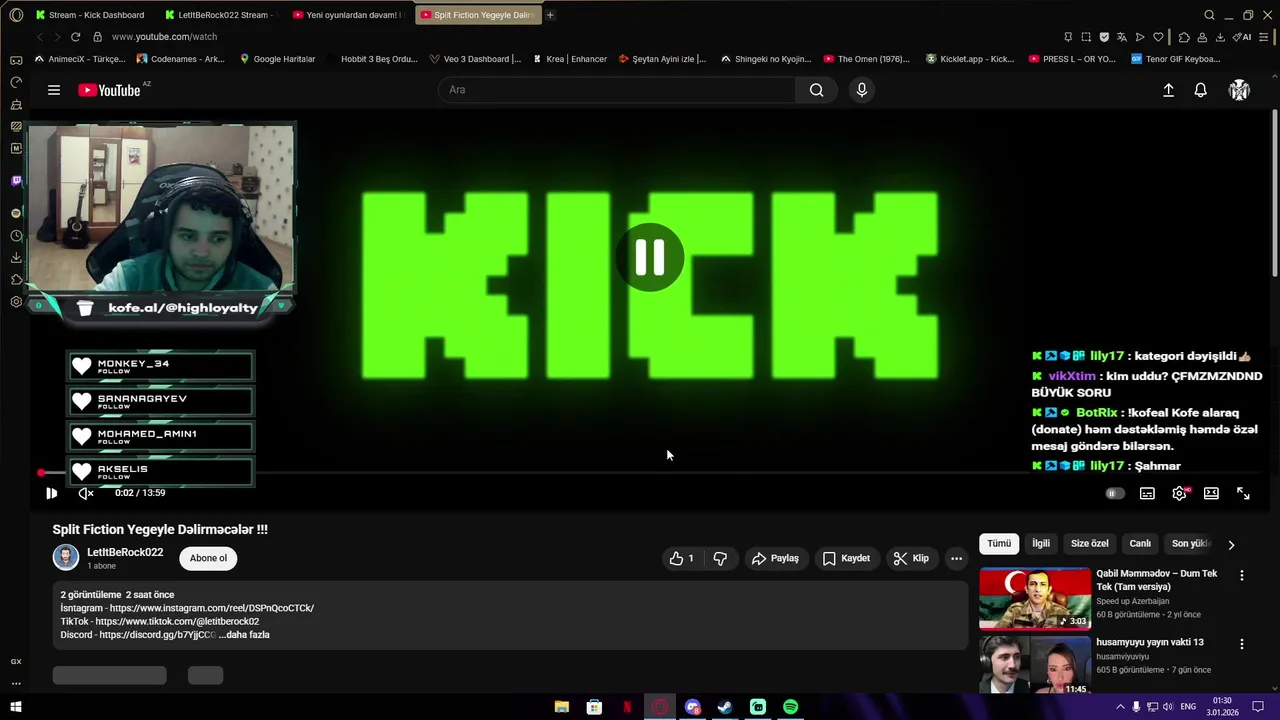
Task: Open the LetItBeRock022 channel avatar
Action: pos(65,558)
